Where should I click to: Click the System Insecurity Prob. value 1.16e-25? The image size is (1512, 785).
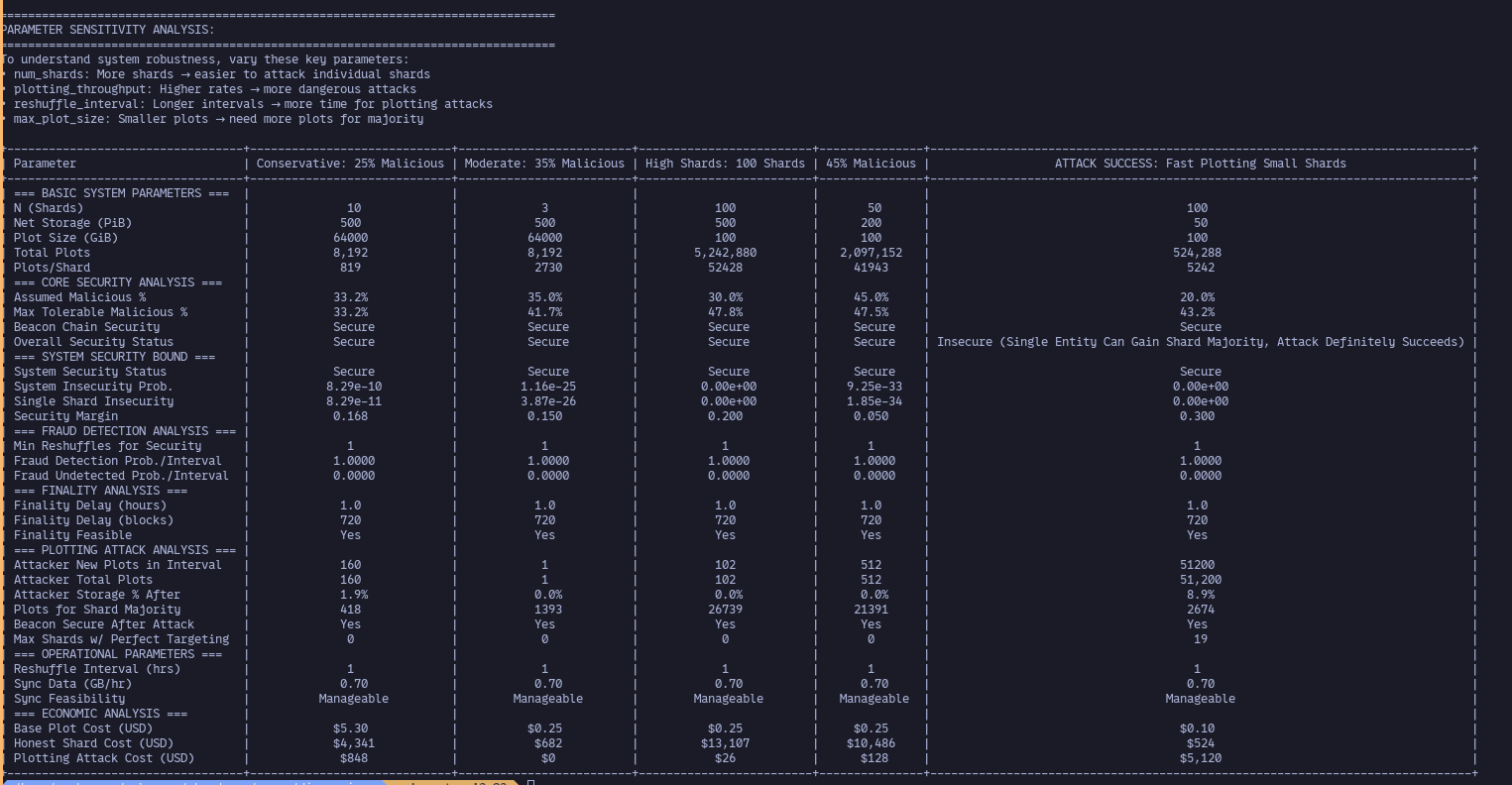click(548, 387)
